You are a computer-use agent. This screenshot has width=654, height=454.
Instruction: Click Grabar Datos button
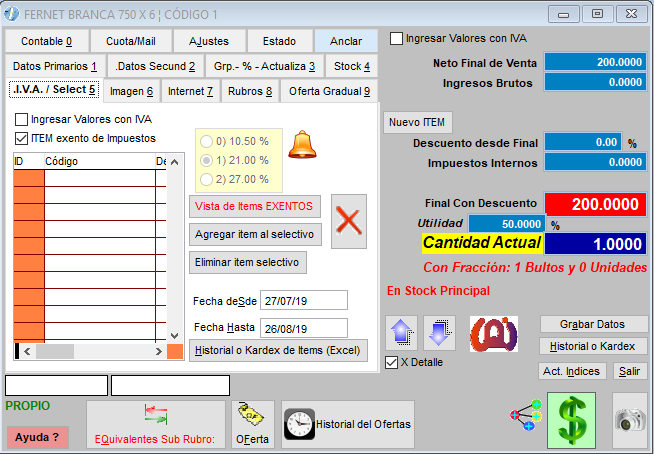[593, 324]
